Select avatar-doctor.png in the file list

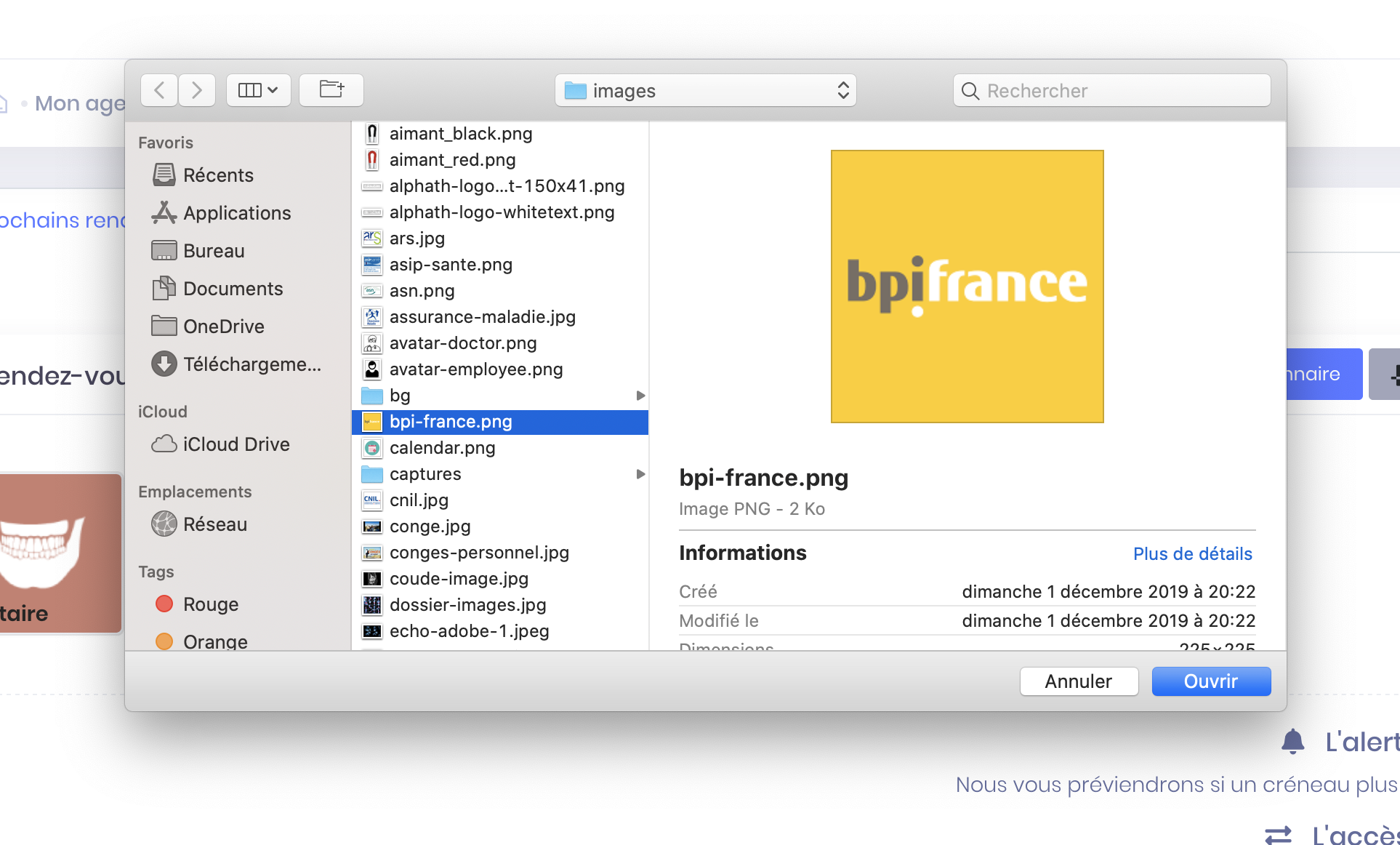click(462, 343)
